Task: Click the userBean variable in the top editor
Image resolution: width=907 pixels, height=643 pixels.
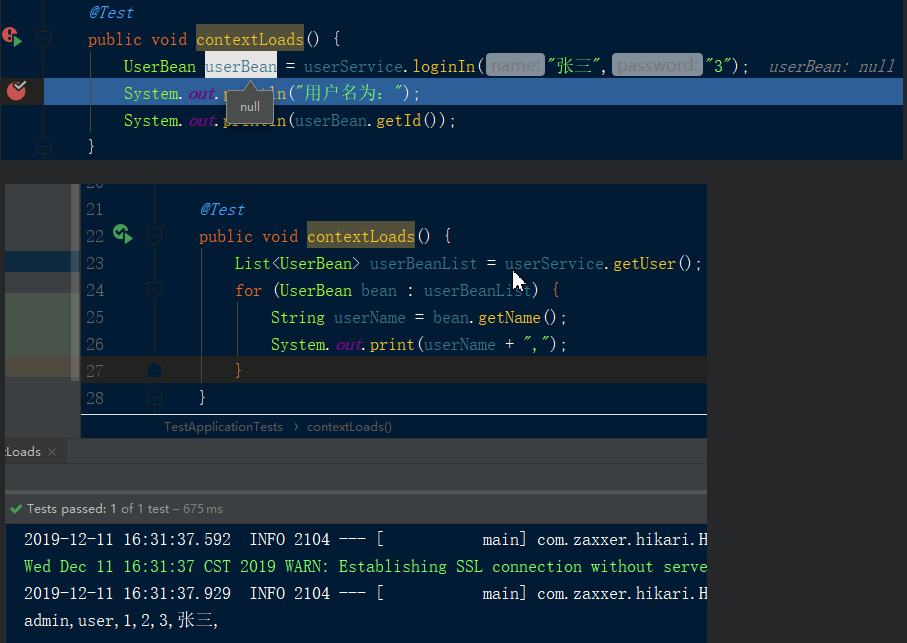Action: [241, 66]
